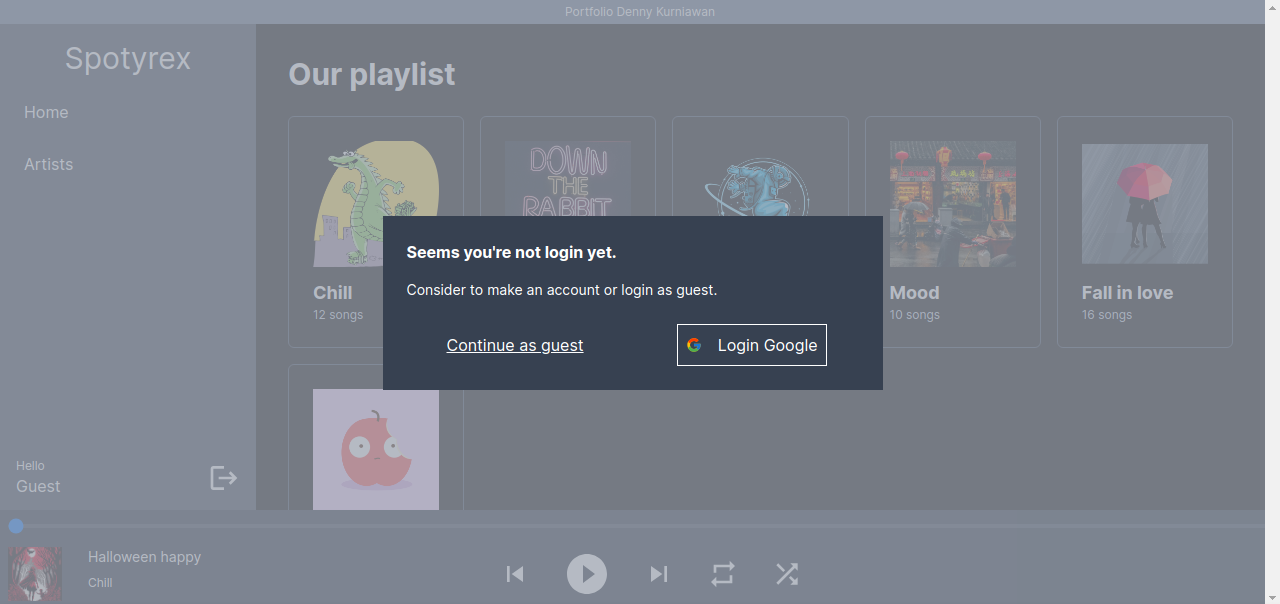Click the Login Google button
The height and width of the screenshot is (604, 1280).
click(x=752, y=345)
